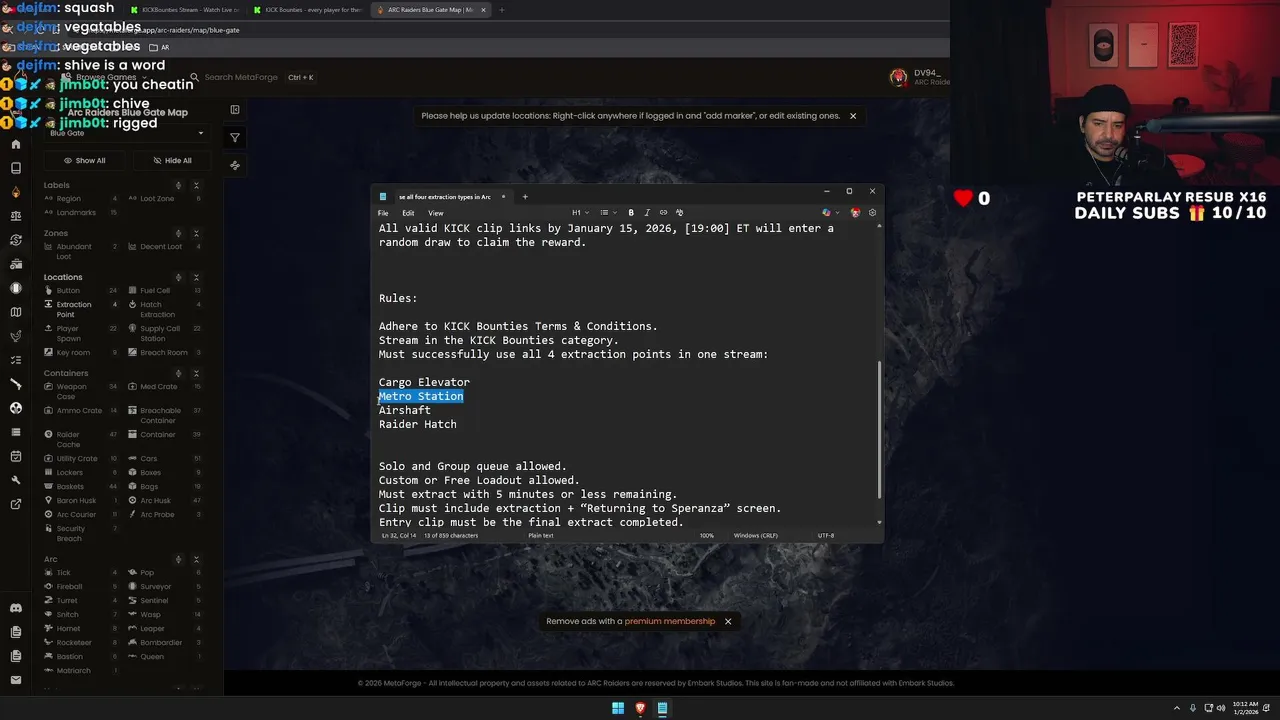Collapse the Locations section
Screen dimensions: 1280x720
coord(196,278)
